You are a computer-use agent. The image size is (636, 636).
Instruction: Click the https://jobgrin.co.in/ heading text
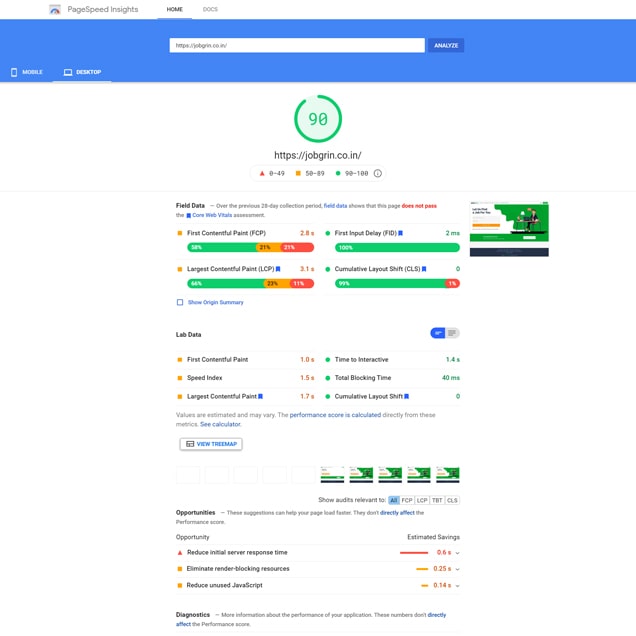[318, 155]
